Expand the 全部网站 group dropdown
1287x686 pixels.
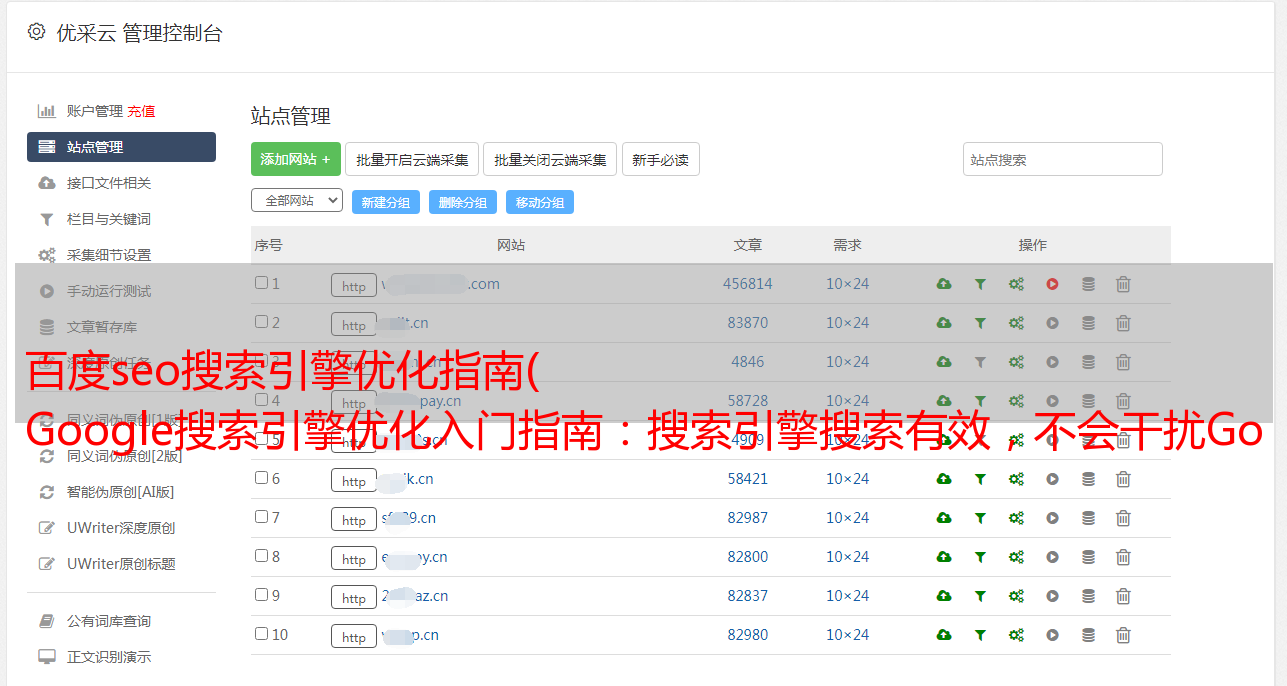(297, 200)
